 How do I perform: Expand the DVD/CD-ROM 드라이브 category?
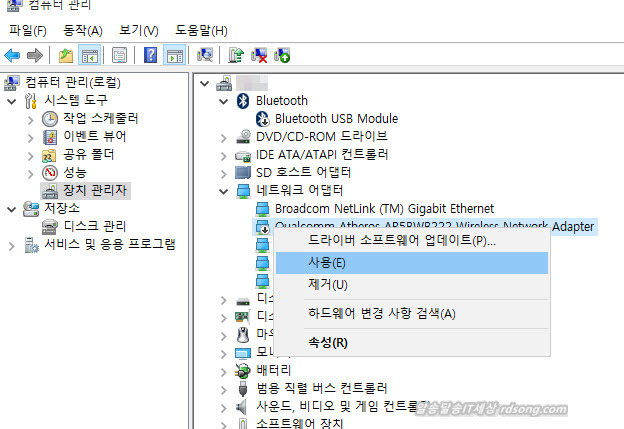[x=222, y=137]
